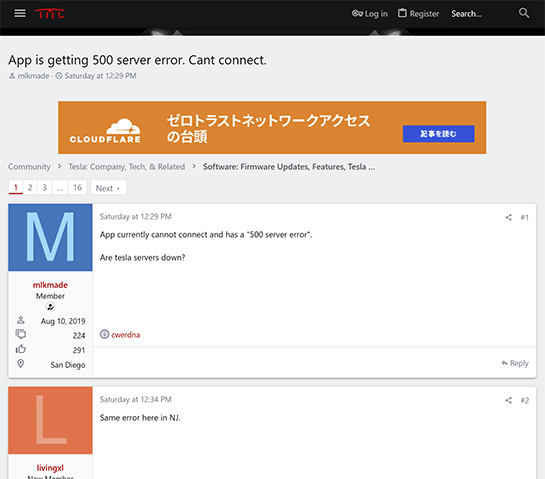
Task: Go to Community breadcrumb
Action: pyautogui.click(x=29, y=167)
